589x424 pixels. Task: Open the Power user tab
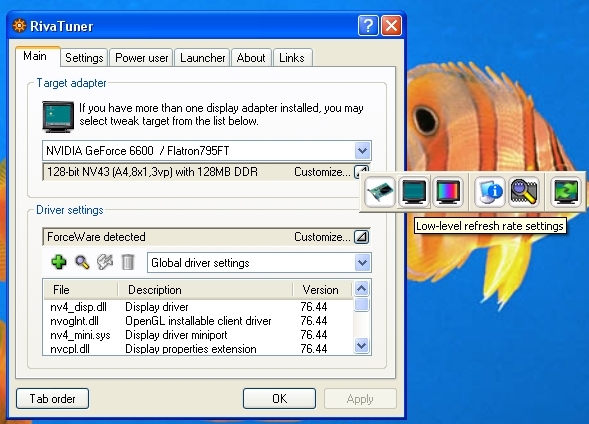coord(142,58)
